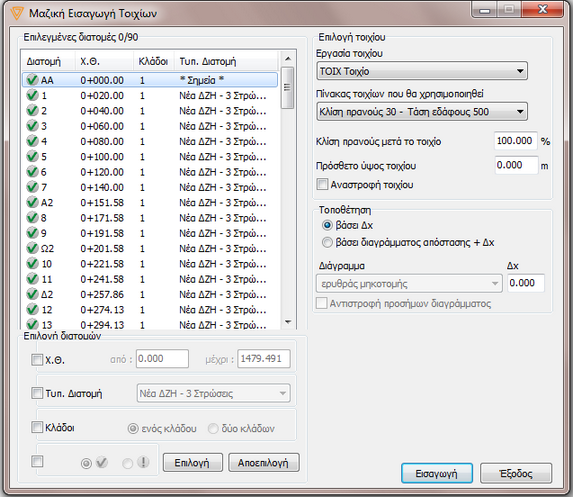Click the Εισαγωγή button
Image resolution: width=573 pixels, height=497 pixels.
[437, 473]
